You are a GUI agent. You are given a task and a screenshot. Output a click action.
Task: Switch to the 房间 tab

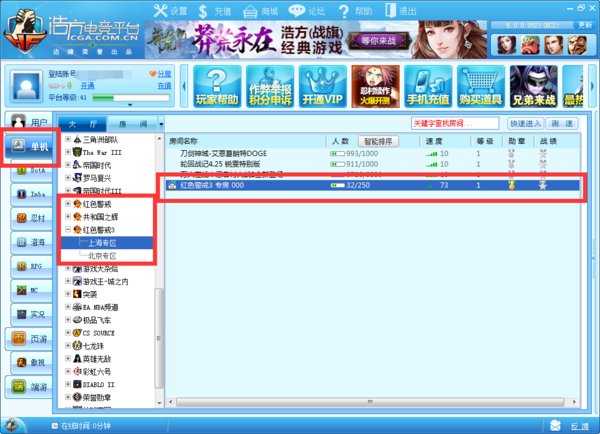tap(133, 124)
